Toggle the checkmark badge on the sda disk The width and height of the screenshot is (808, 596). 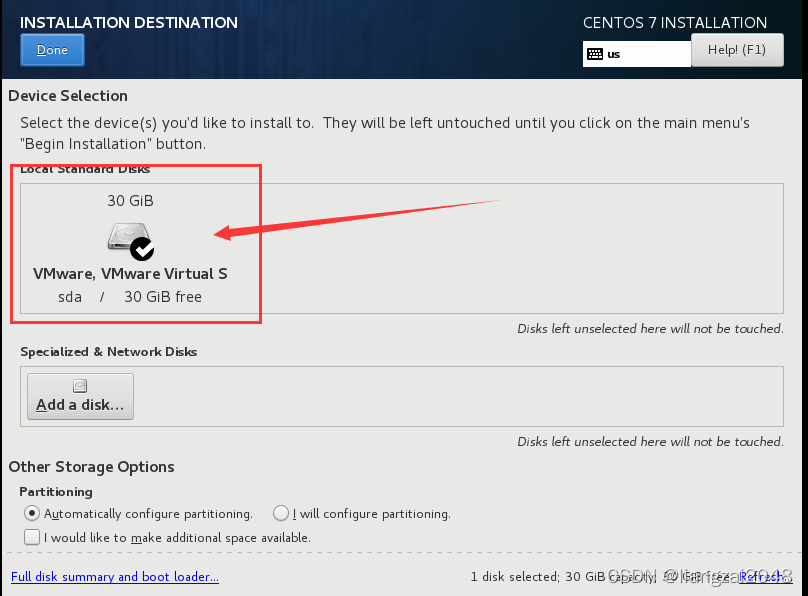[x=142, y=249]
